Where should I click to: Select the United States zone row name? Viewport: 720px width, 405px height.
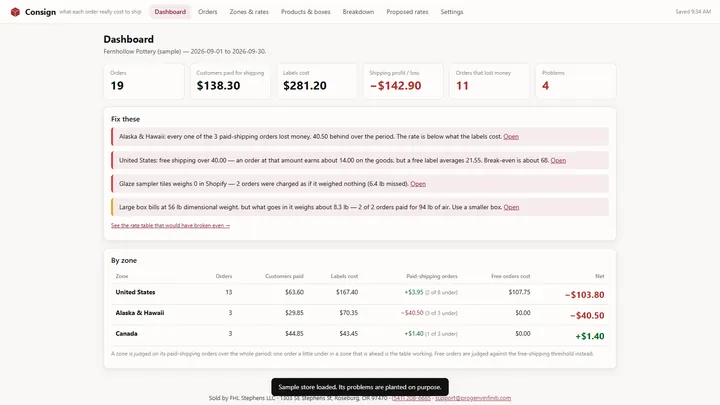135,292
